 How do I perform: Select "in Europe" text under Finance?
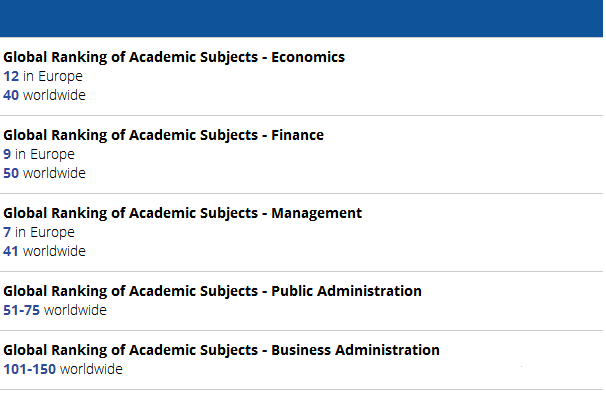coord(45,154)
